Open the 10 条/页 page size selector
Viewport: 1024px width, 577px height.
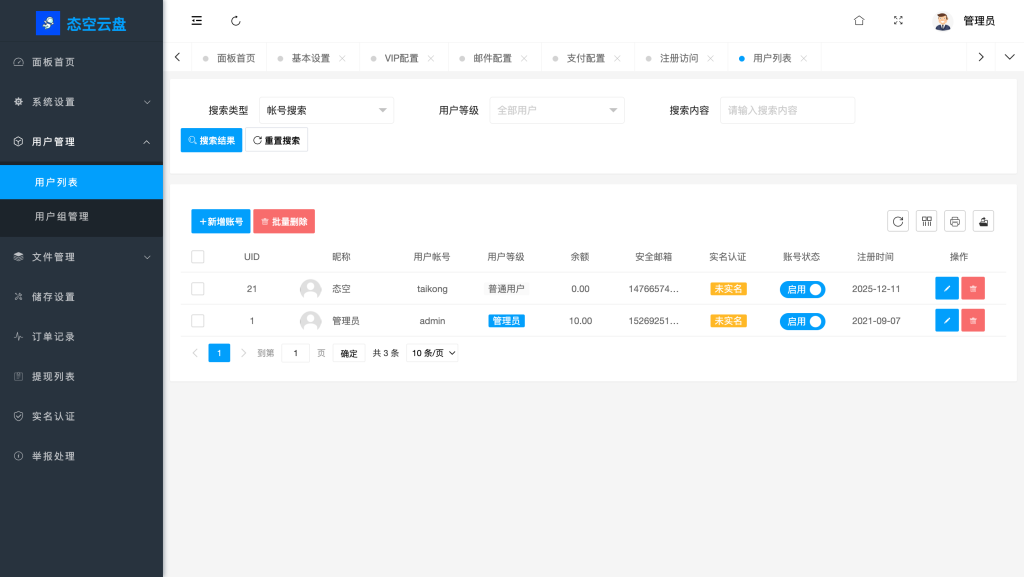433,352
